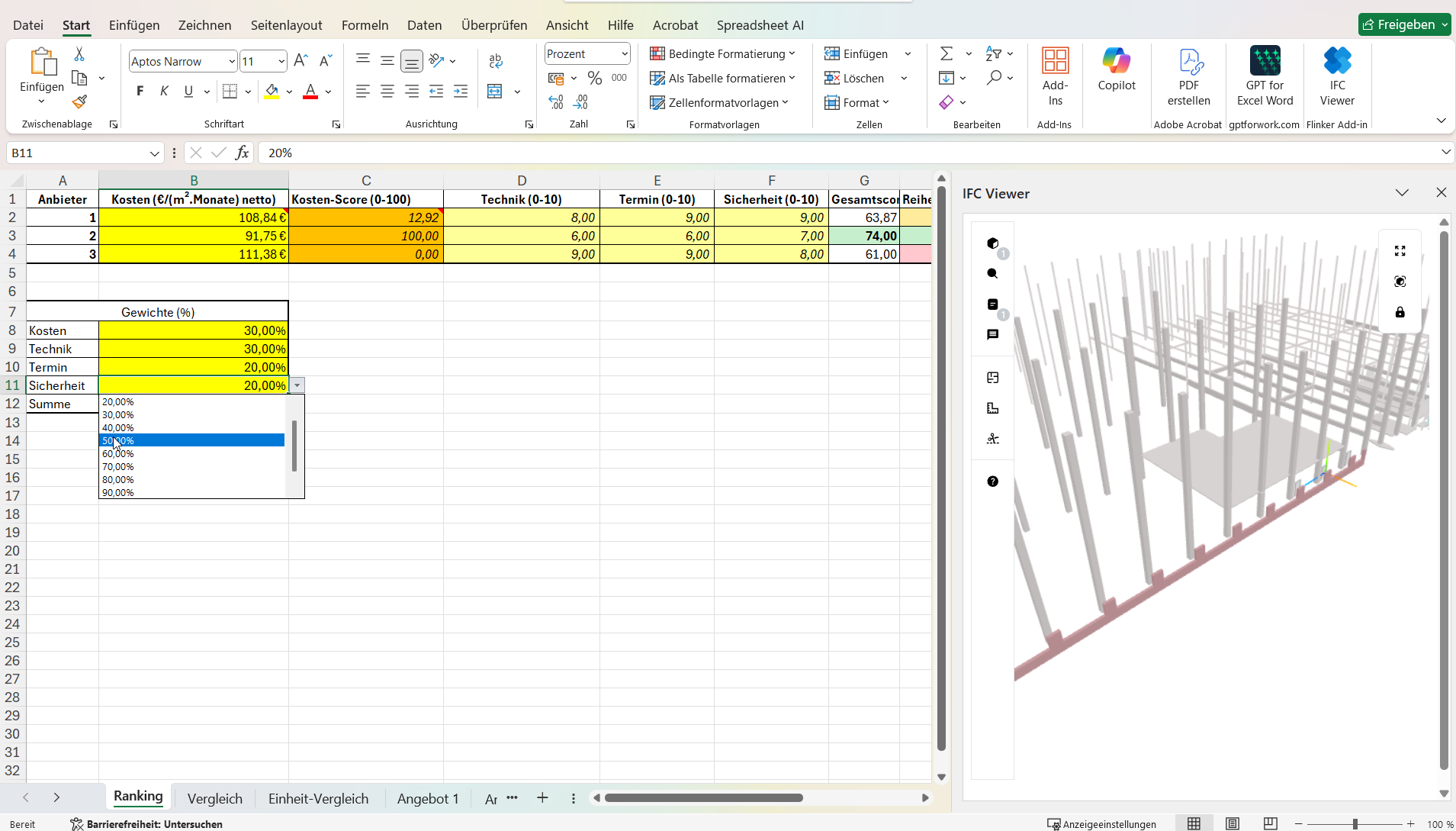Toggle underline formatting U button
Screen dimensions: 1456x831
[x=188, y=92]
